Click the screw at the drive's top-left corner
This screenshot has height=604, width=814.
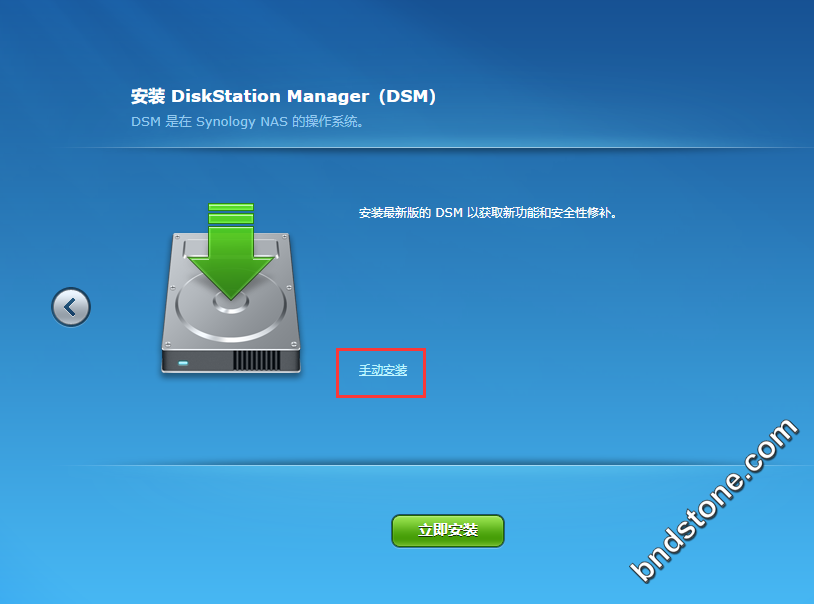click(177, 237)
